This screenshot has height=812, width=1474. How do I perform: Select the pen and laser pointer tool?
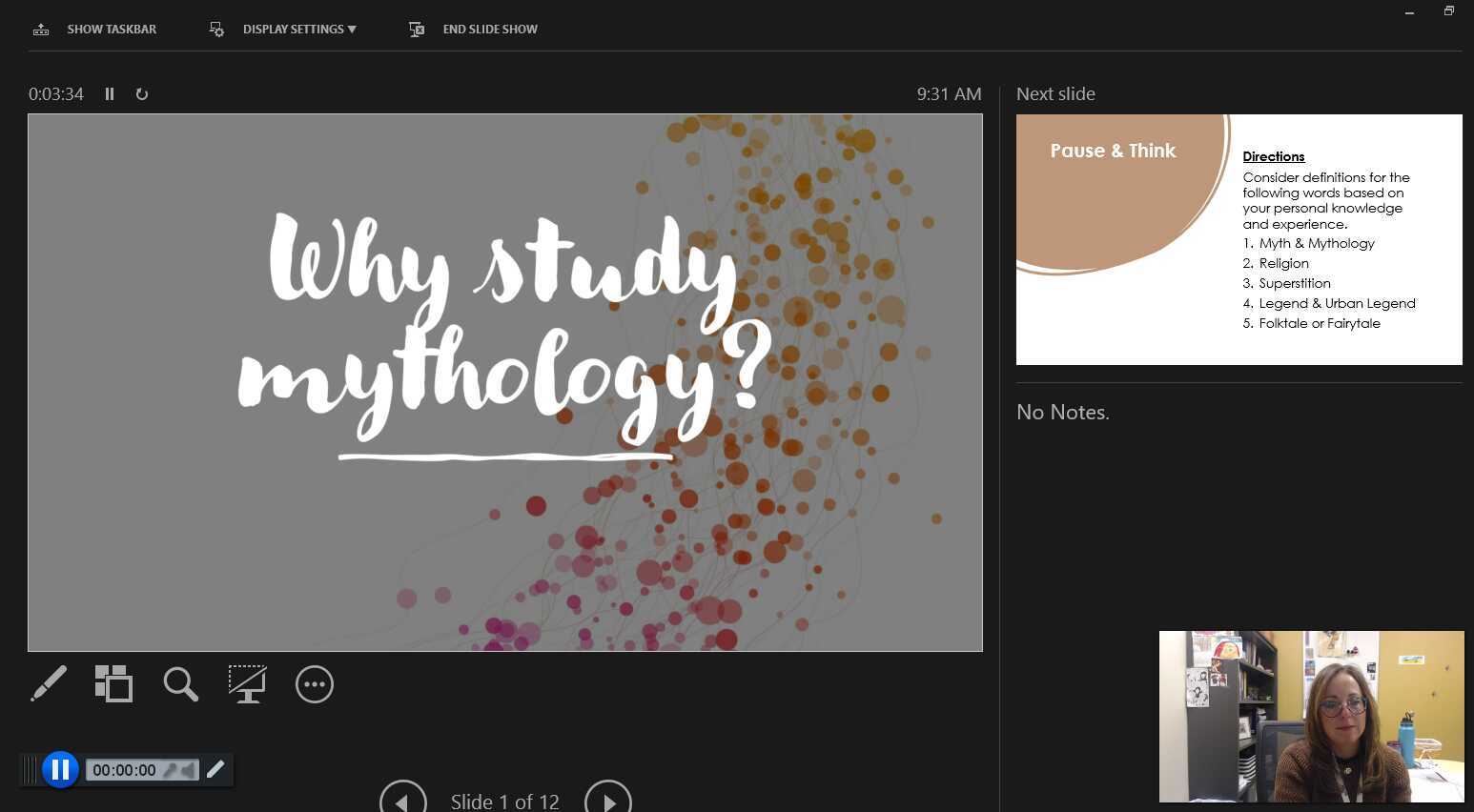pos(49,683)
